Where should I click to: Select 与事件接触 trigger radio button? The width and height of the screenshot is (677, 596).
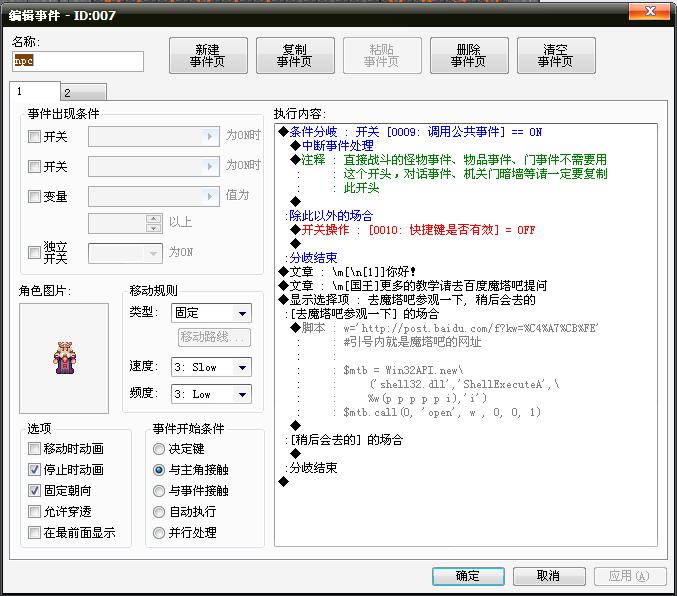(x=159, y=491)
